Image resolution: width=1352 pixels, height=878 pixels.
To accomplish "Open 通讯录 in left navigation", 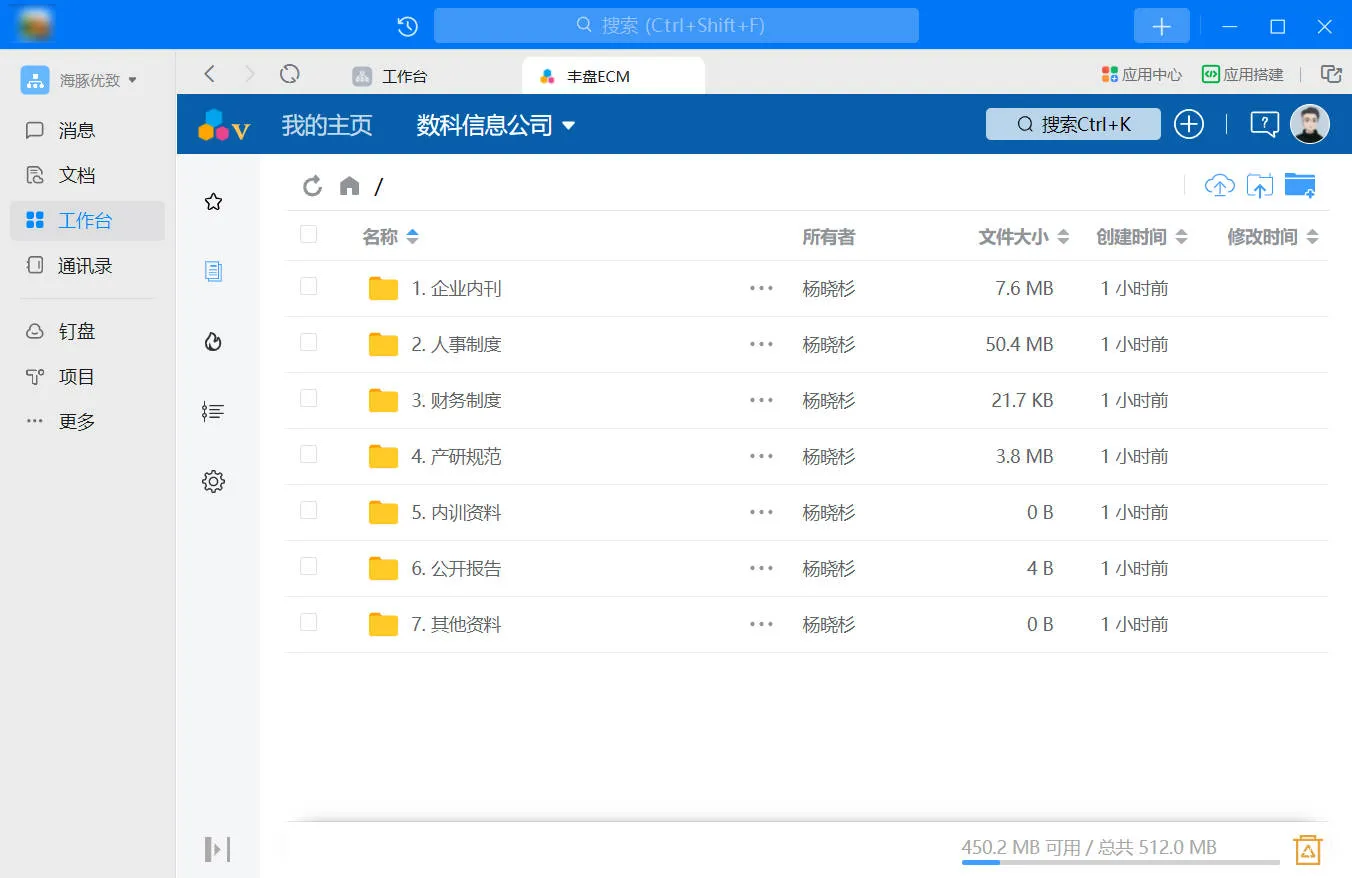I will click(87, 265).
